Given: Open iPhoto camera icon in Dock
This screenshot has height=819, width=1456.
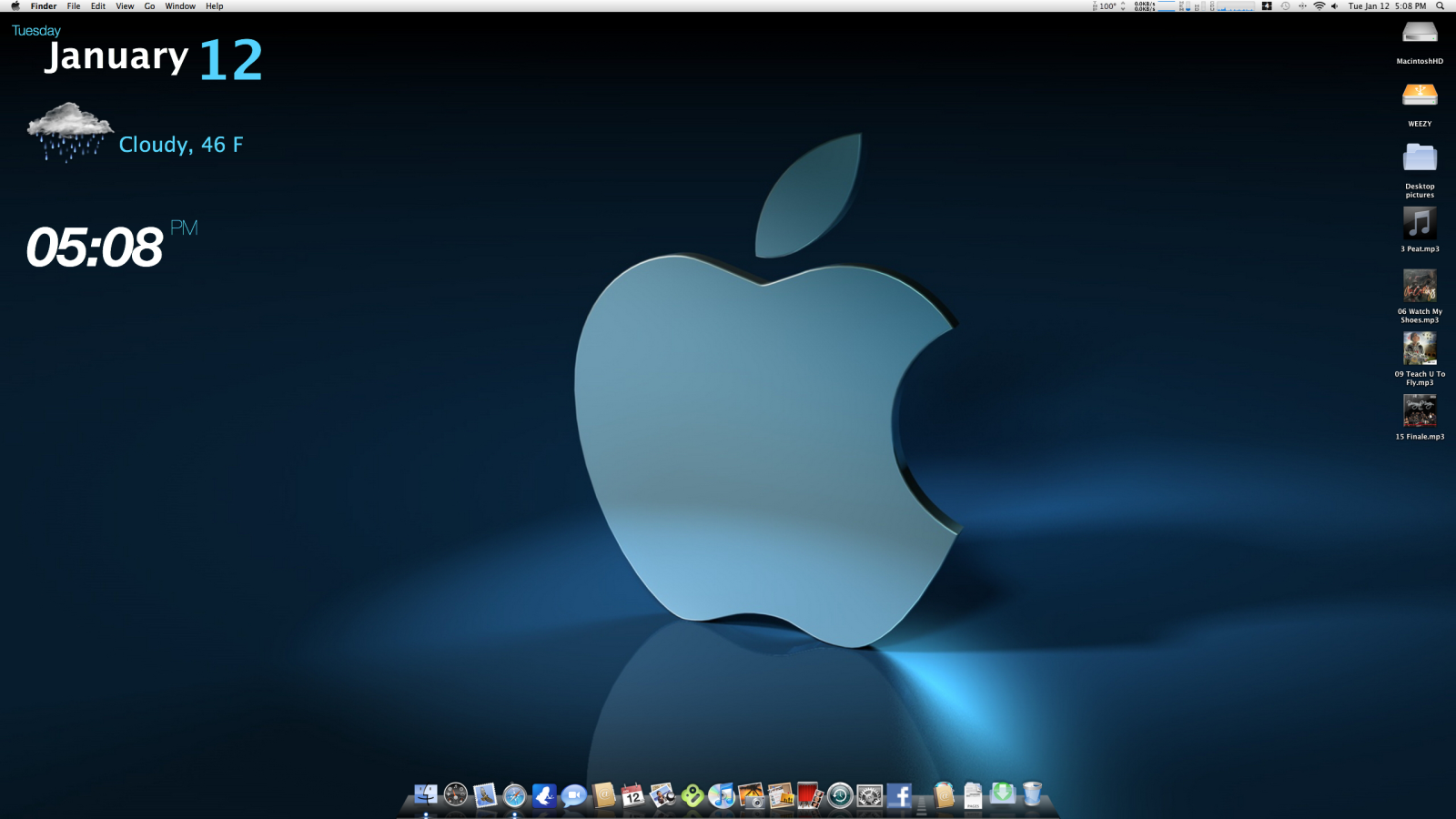Looking at the screenshot, I should click(752, 795).
